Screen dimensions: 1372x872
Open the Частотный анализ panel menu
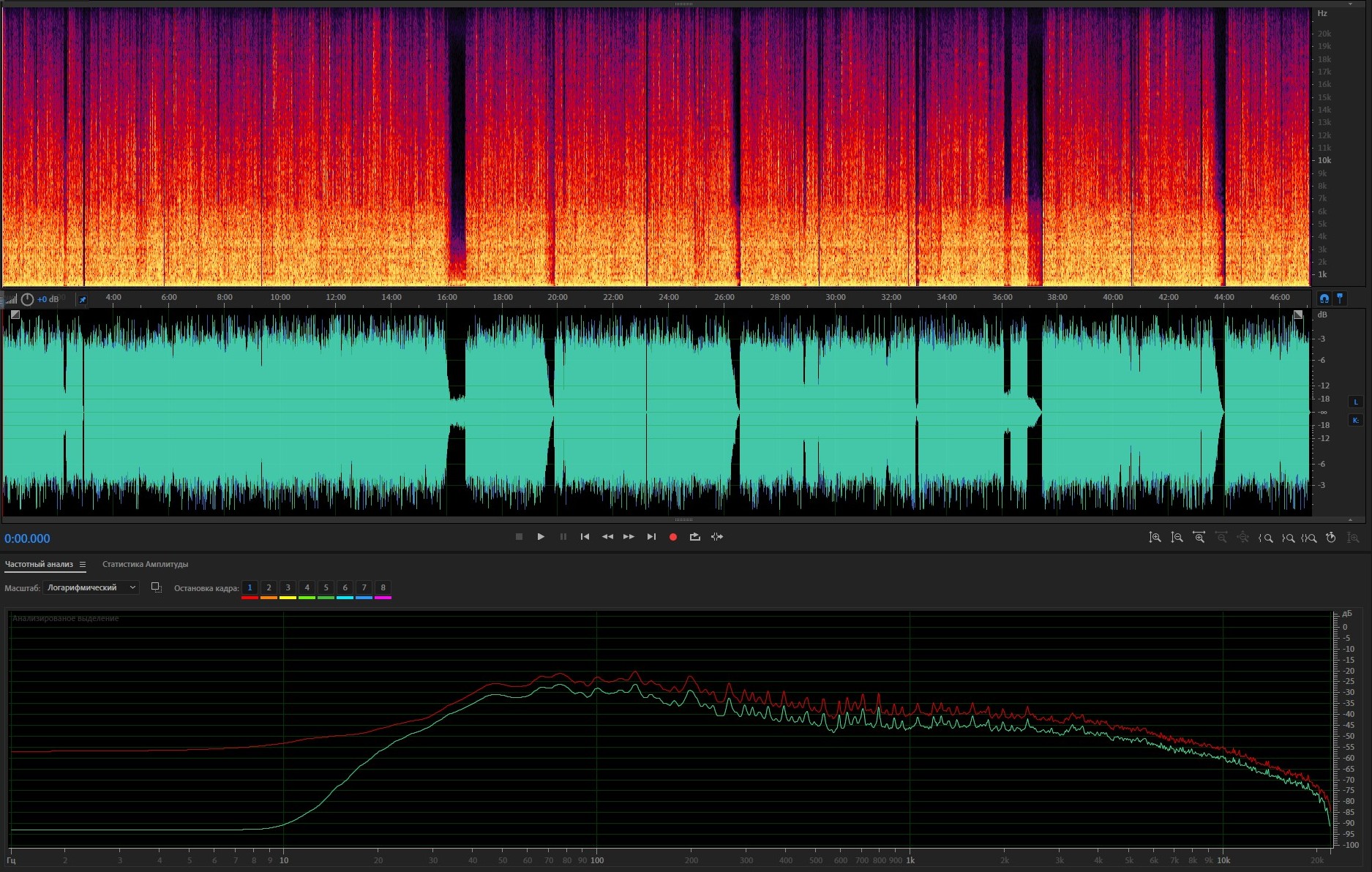(x=83, y=564)
